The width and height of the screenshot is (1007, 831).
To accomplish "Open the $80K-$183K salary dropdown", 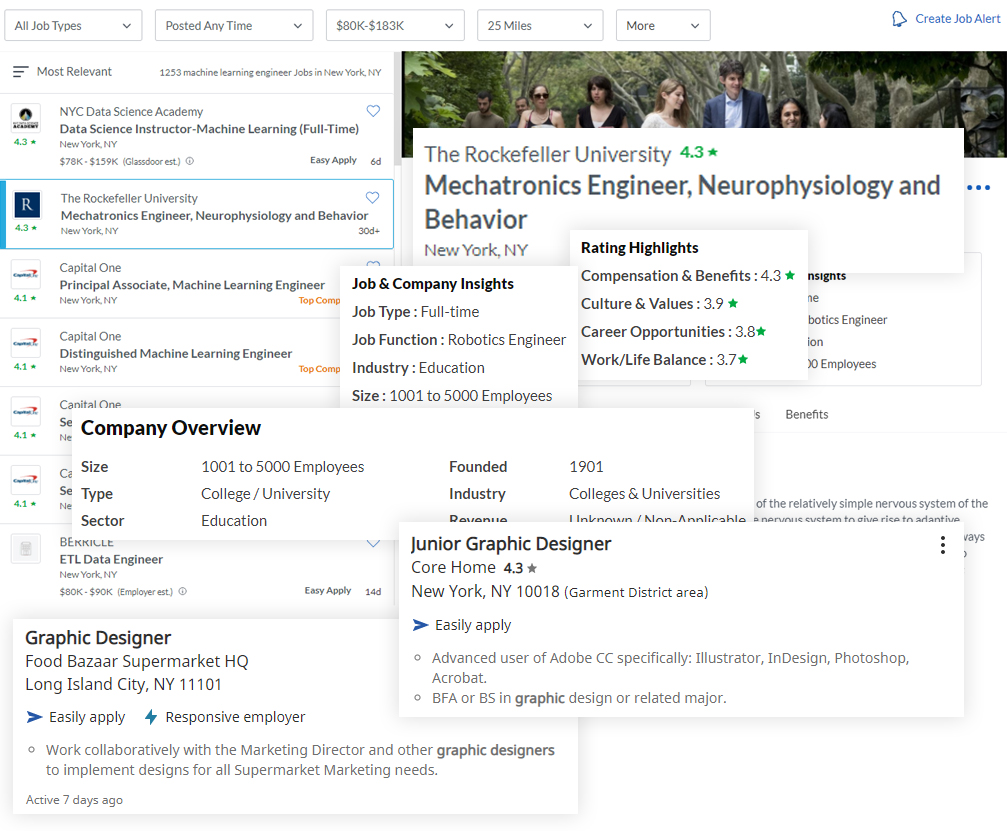I will pos(395,26).
